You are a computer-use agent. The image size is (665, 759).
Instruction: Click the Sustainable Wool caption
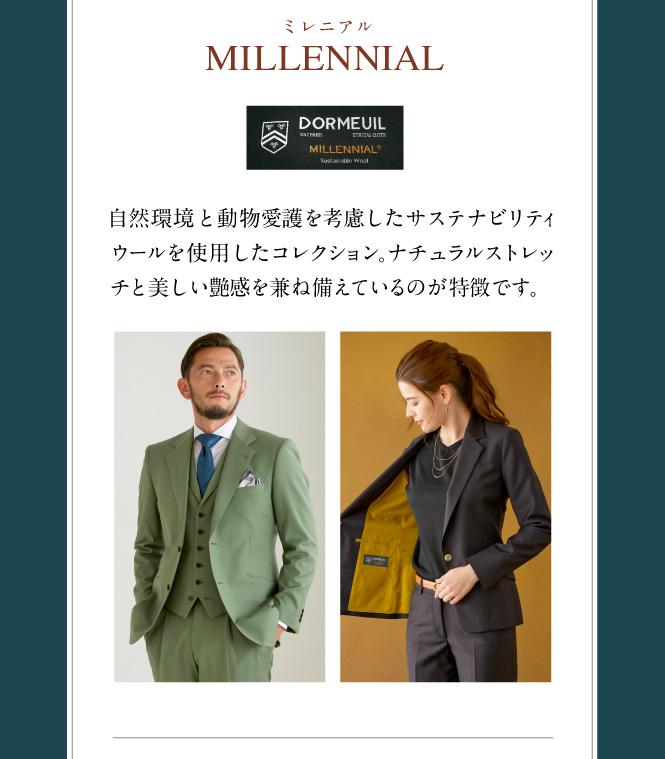344,161
